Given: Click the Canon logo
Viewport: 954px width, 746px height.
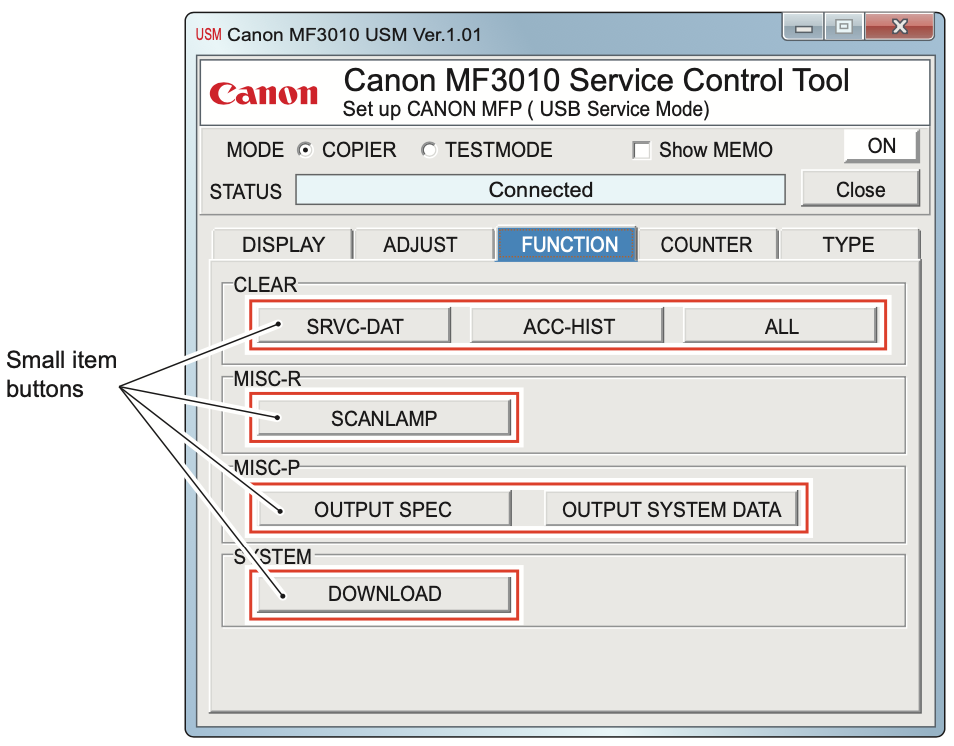Looking at the screenshot, I should (x=263, y=94).
